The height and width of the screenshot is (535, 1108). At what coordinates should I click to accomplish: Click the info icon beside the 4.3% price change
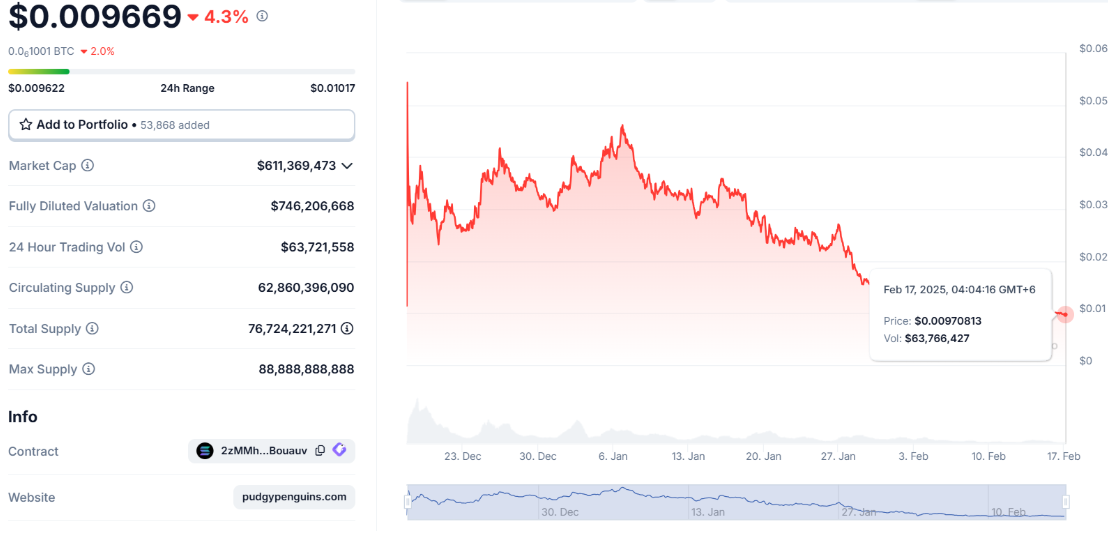[262, 16]
